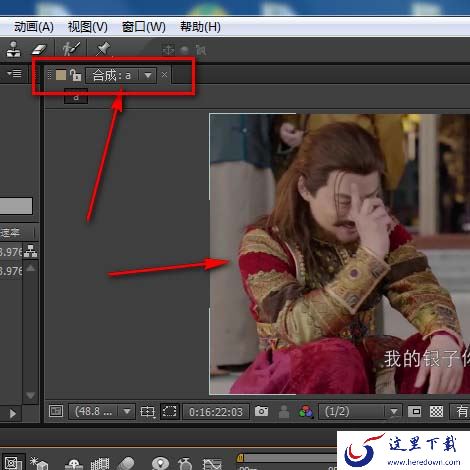Click the composition label color swatch
This screenshot has width=470, height=470.
click(x=61, y=75)
